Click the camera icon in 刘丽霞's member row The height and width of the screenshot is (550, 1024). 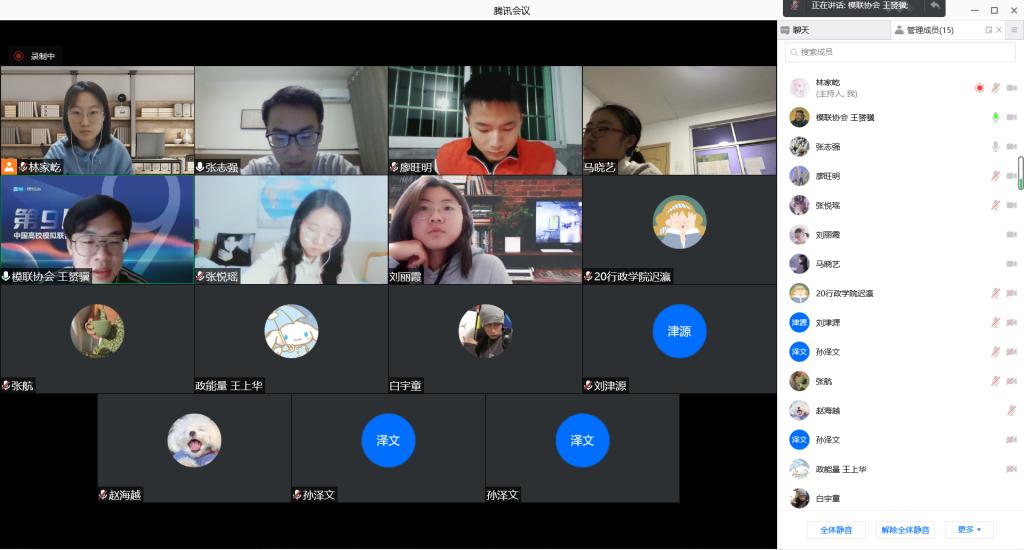[x=1011, y=234]
